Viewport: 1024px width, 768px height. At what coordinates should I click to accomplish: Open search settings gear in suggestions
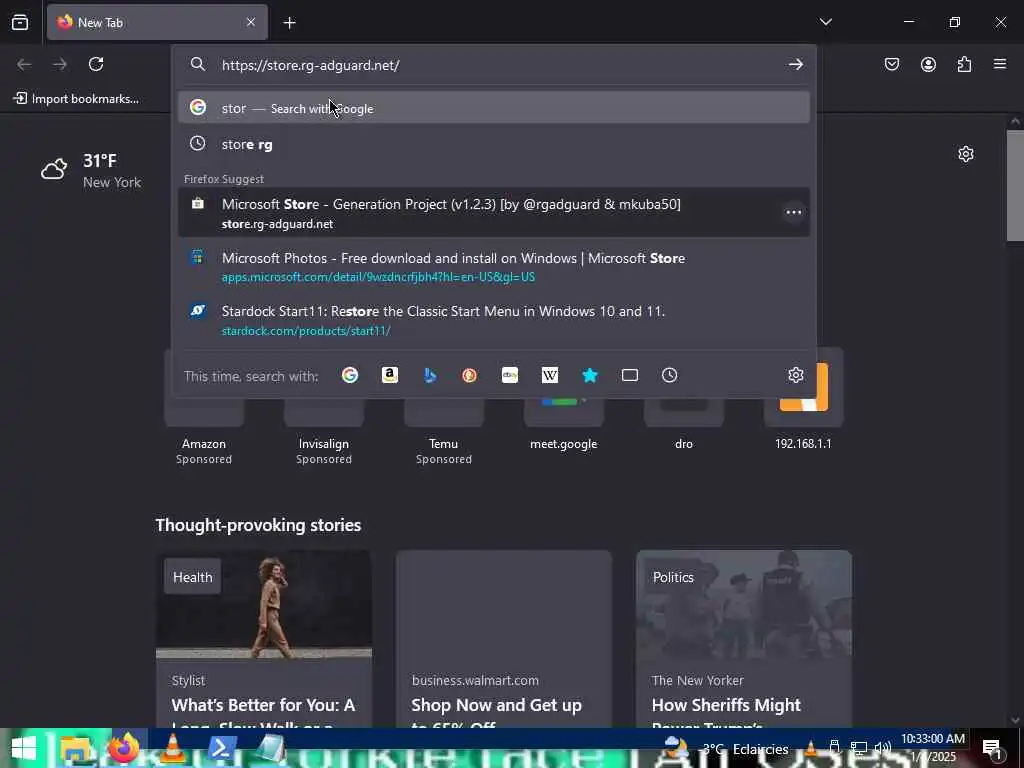coord(795,375)
